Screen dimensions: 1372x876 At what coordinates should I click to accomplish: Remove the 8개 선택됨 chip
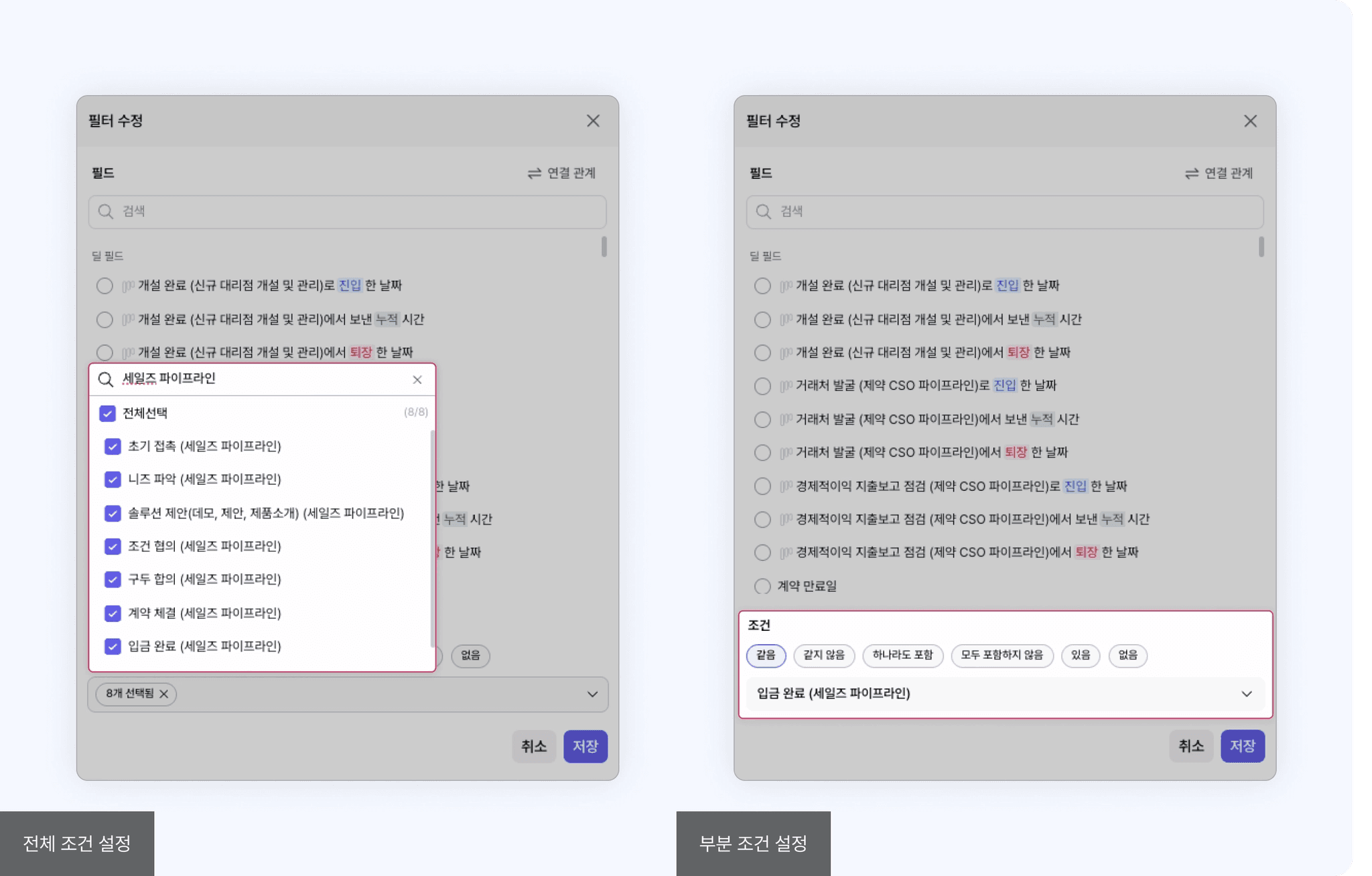[x=163, y=694]
